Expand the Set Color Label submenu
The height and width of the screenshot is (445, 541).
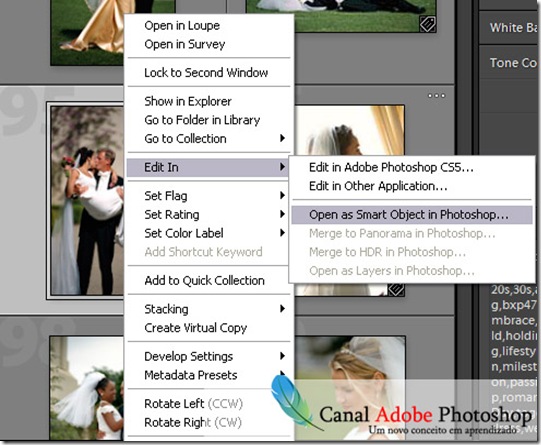208,233
